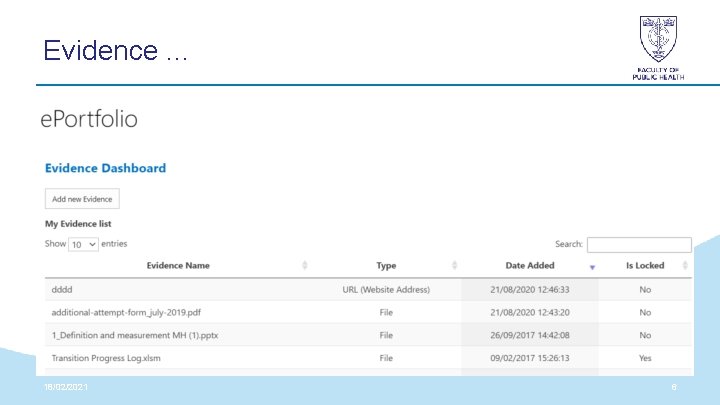Focus the Search input field
Screen dimensions: 720x405
pyautogui.click(x=639, y=245)
